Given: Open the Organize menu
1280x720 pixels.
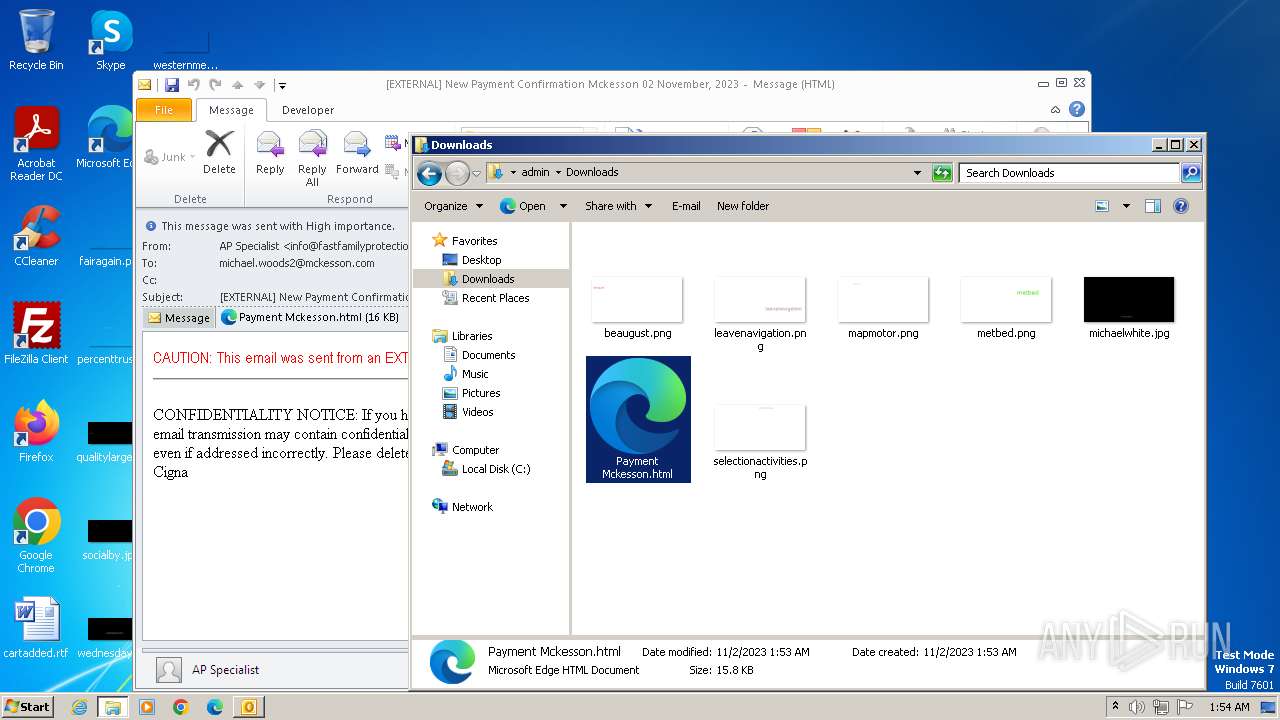Looking at the screenshot, I should (453, 206).
